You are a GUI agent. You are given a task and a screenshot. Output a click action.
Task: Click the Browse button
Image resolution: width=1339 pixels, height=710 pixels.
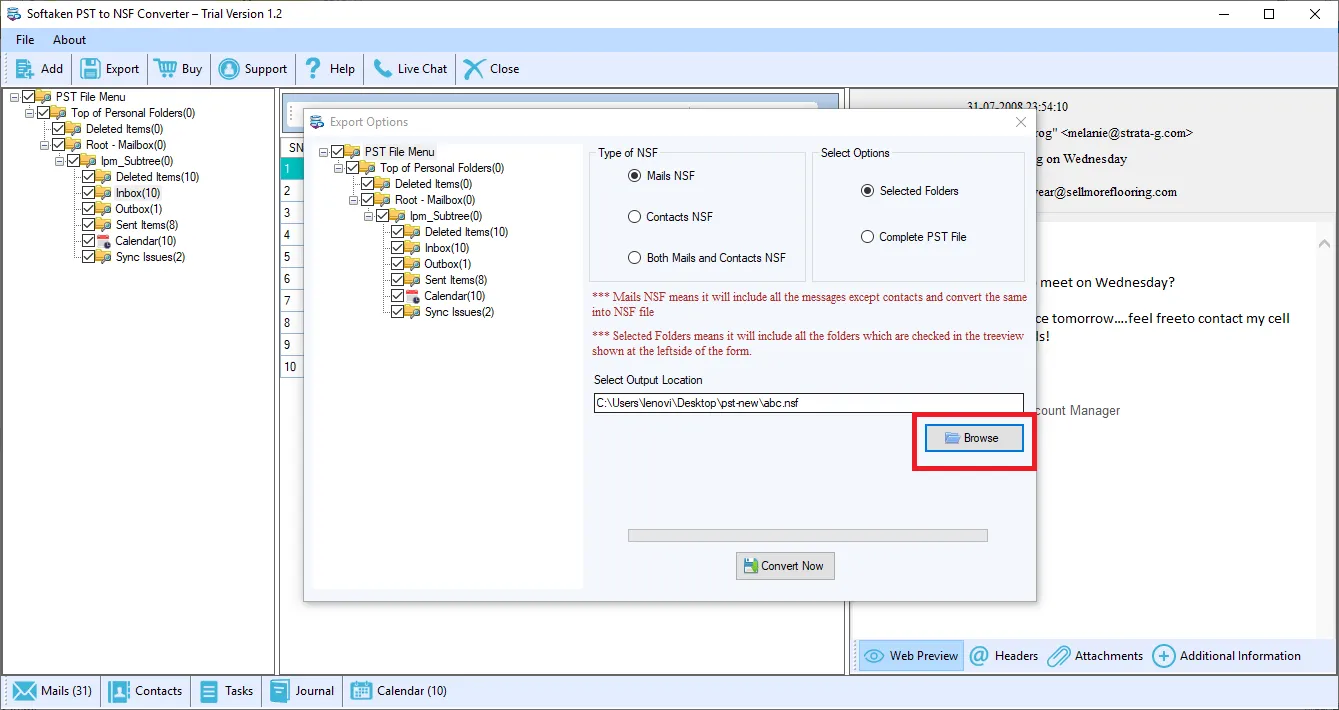coord(974,438)
